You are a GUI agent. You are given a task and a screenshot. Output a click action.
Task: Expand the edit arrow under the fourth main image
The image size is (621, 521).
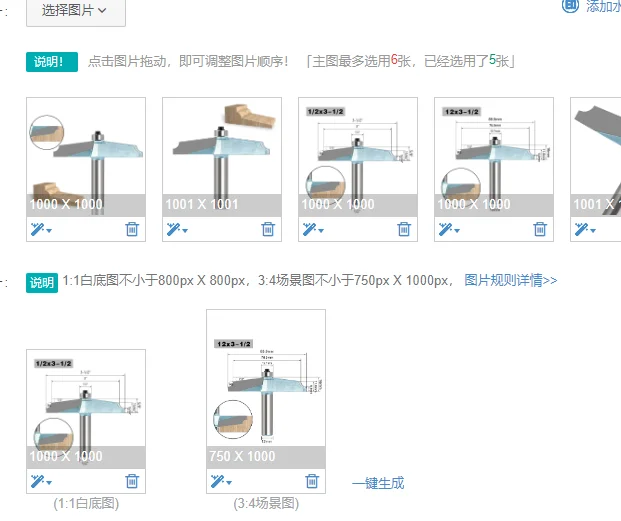[x=457, y=230]
